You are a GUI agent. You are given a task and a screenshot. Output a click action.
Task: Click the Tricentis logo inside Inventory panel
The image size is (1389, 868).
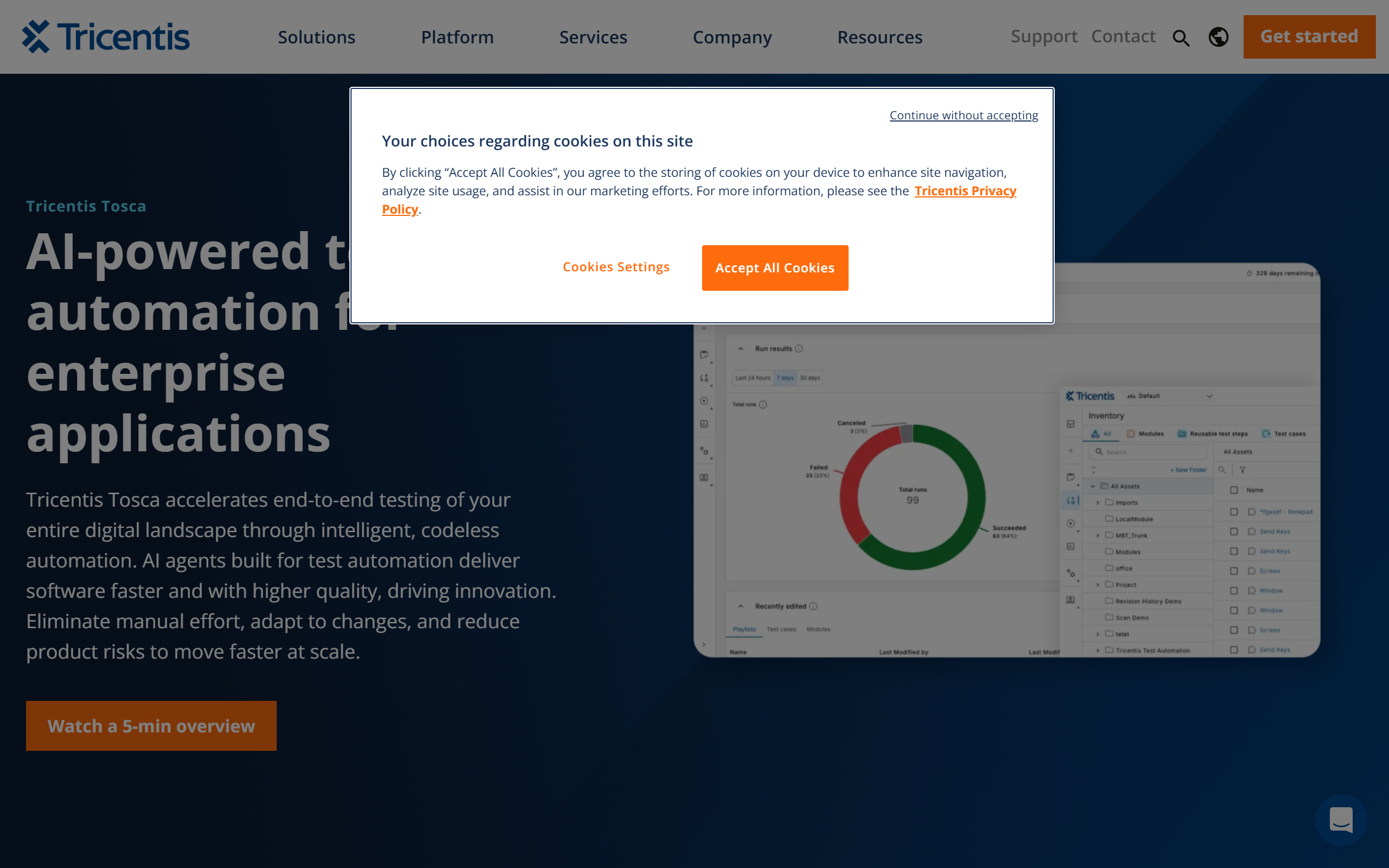[x=1090, y=396]
